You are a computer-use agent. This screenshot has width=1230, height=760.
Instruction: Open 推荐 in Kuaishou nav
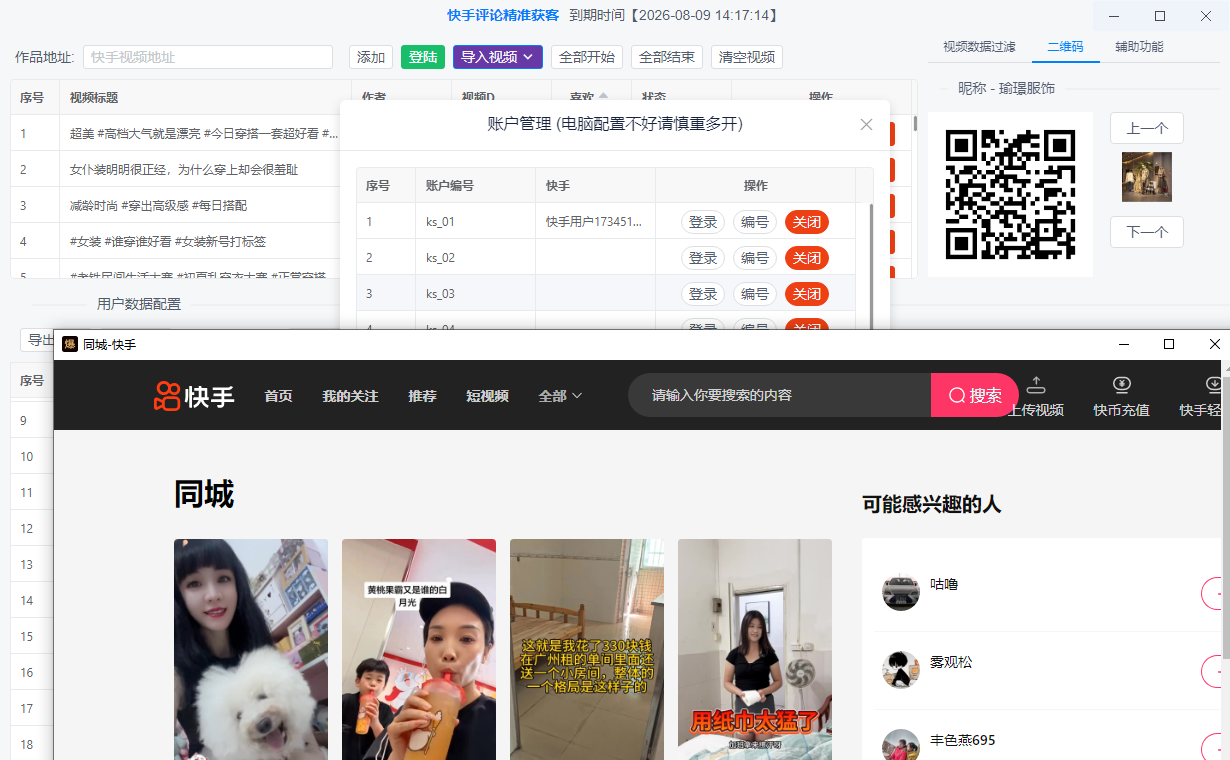pos(422,396)
